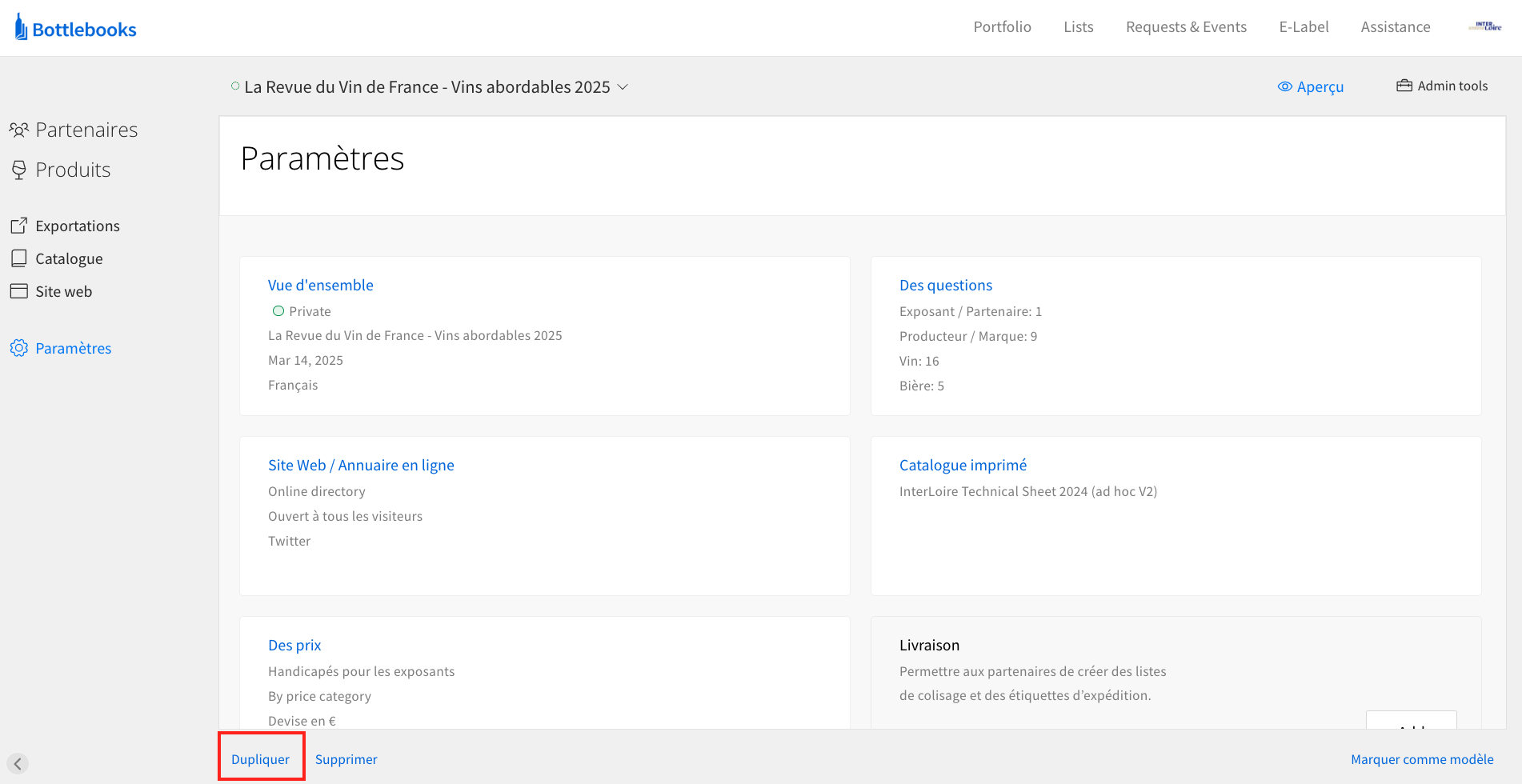The image size is (1522, 784).
Task: Click the text Devise en €
Action: [302, 721]
